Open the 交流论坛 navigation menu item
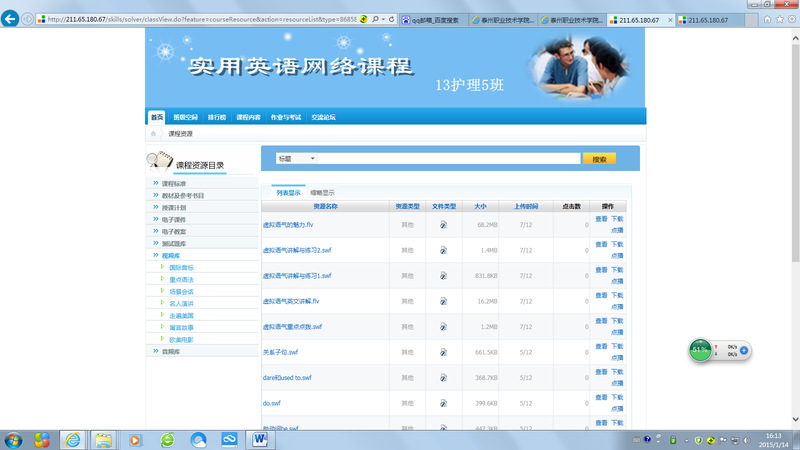 (323, 117)
